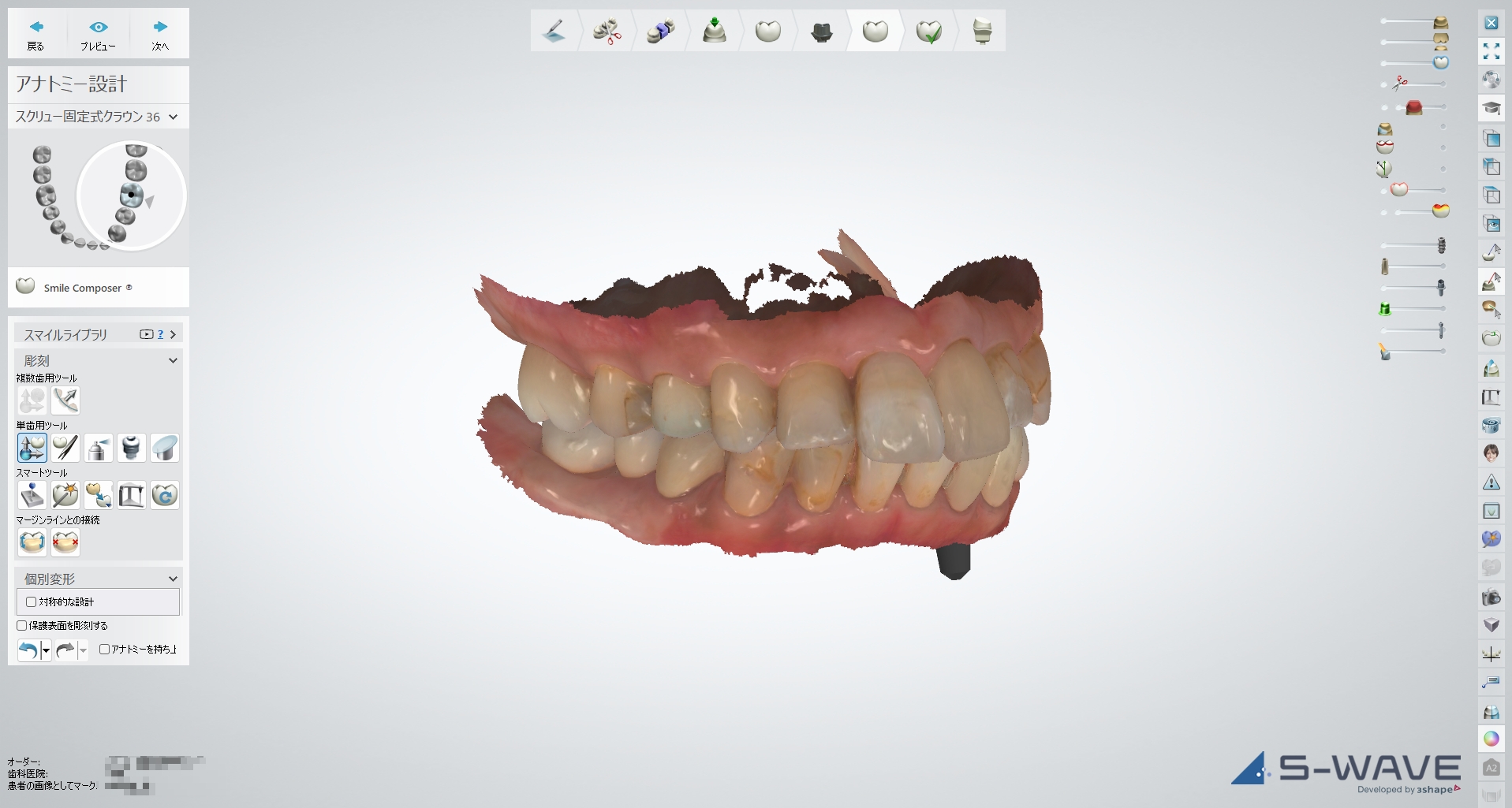Image resolution: width=1512 pixels, height=808 pixels.
Task: Click the measuring tape tool icon
Action: [1491, 424]
